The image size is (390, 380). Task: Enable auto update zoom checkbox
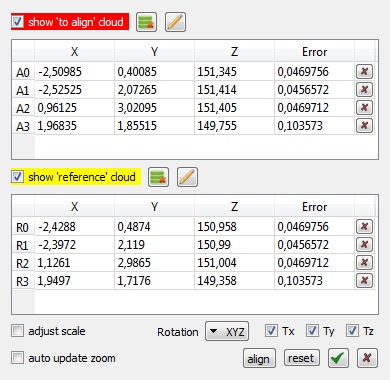(17, 358)
